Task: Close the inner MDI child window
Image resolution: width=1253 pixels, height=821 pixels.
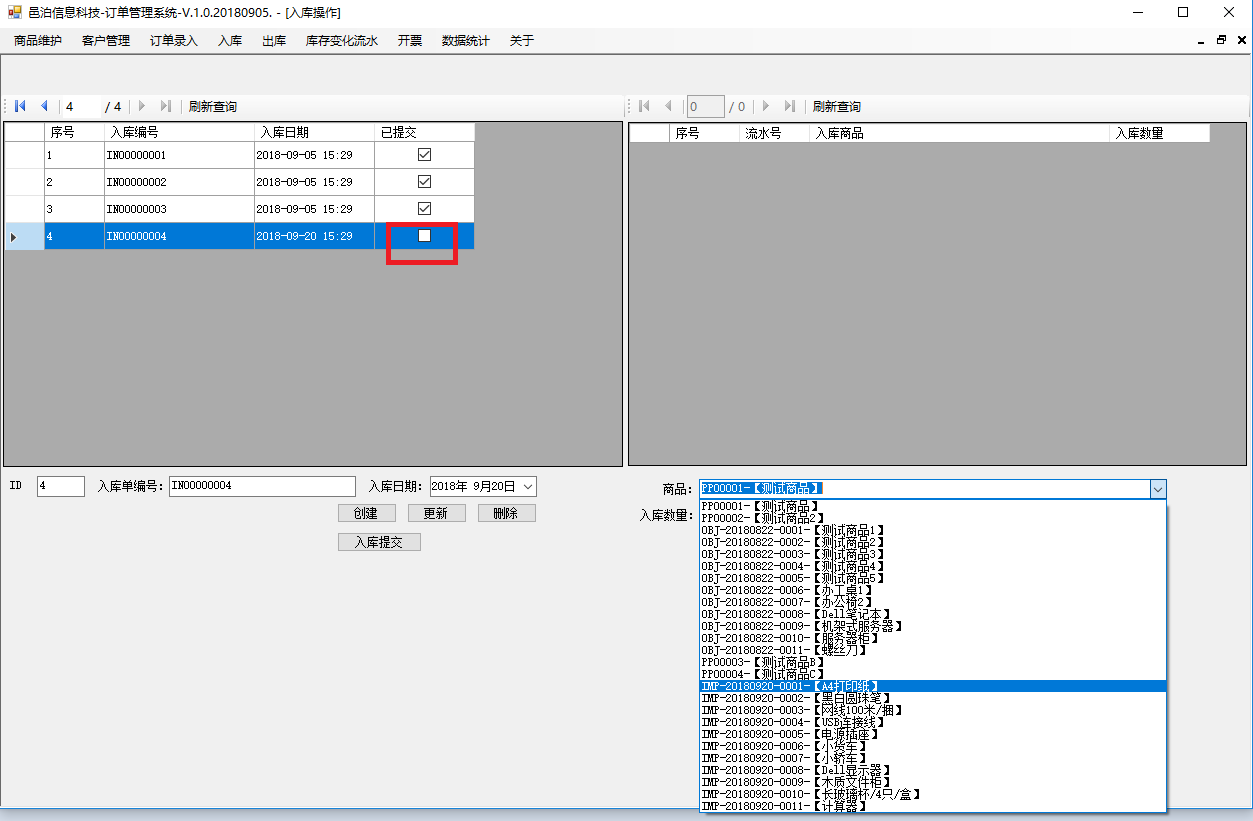Action: tap(1241, 41)
